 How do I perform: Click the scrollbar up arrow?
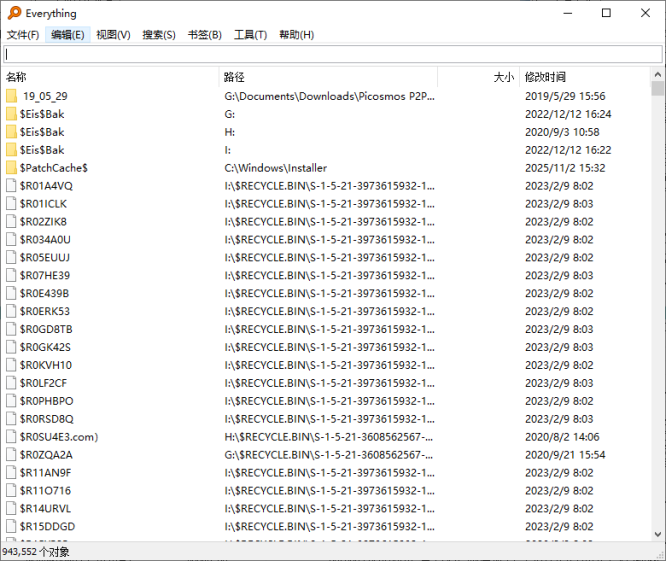click(x=658, y=74)
